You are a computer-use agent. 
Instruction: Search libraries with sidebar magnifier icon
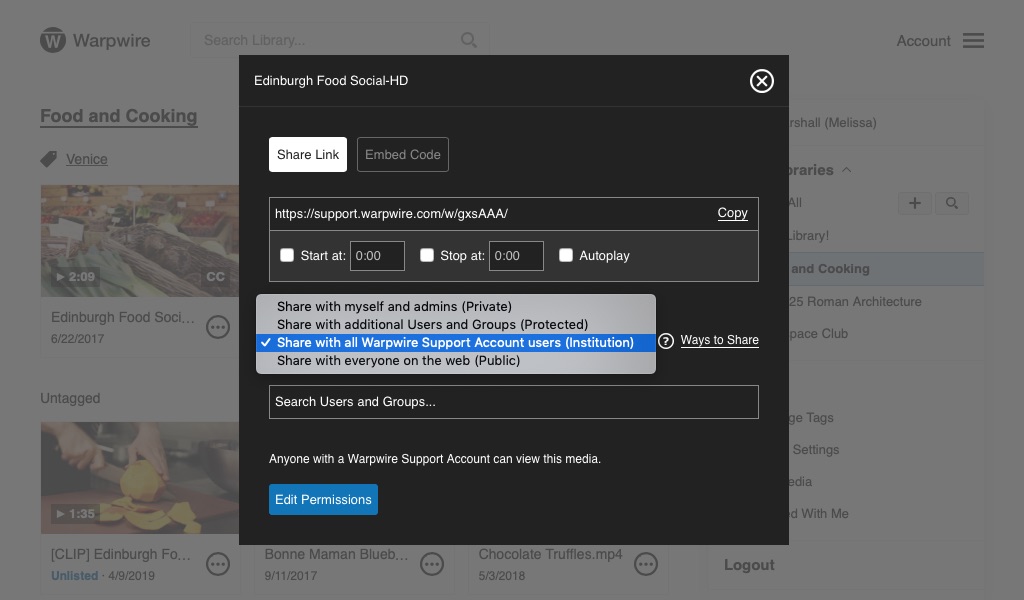coord(952,203)
